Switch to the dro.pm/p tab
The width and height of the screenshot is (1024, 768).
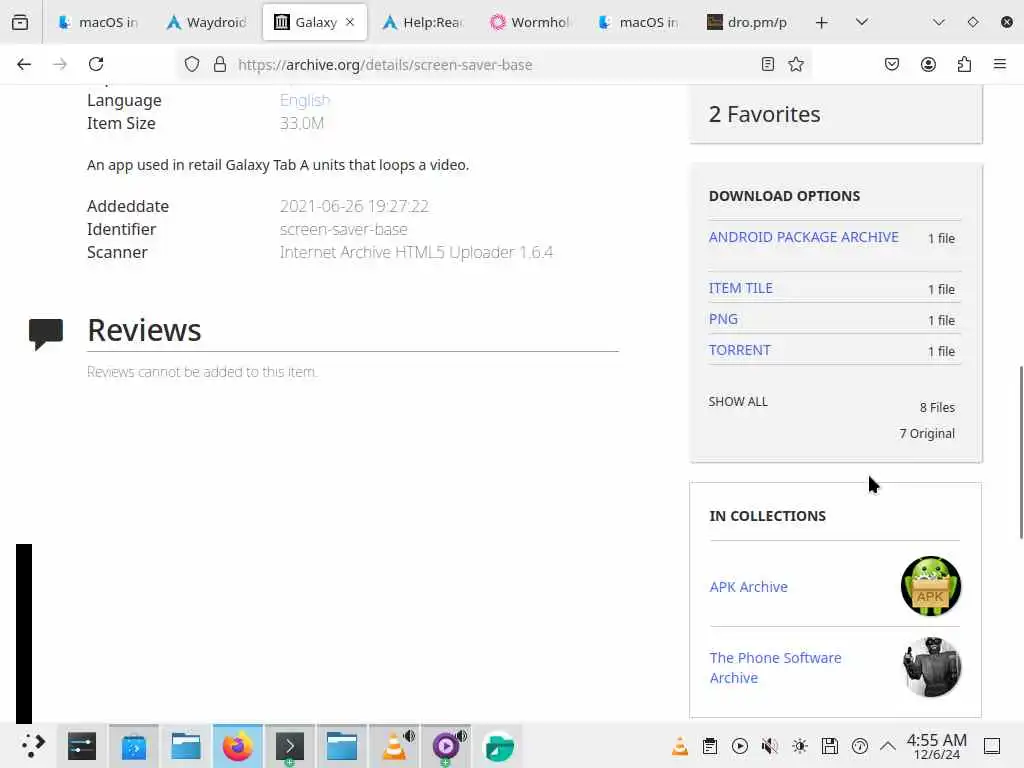pos(747,22)
